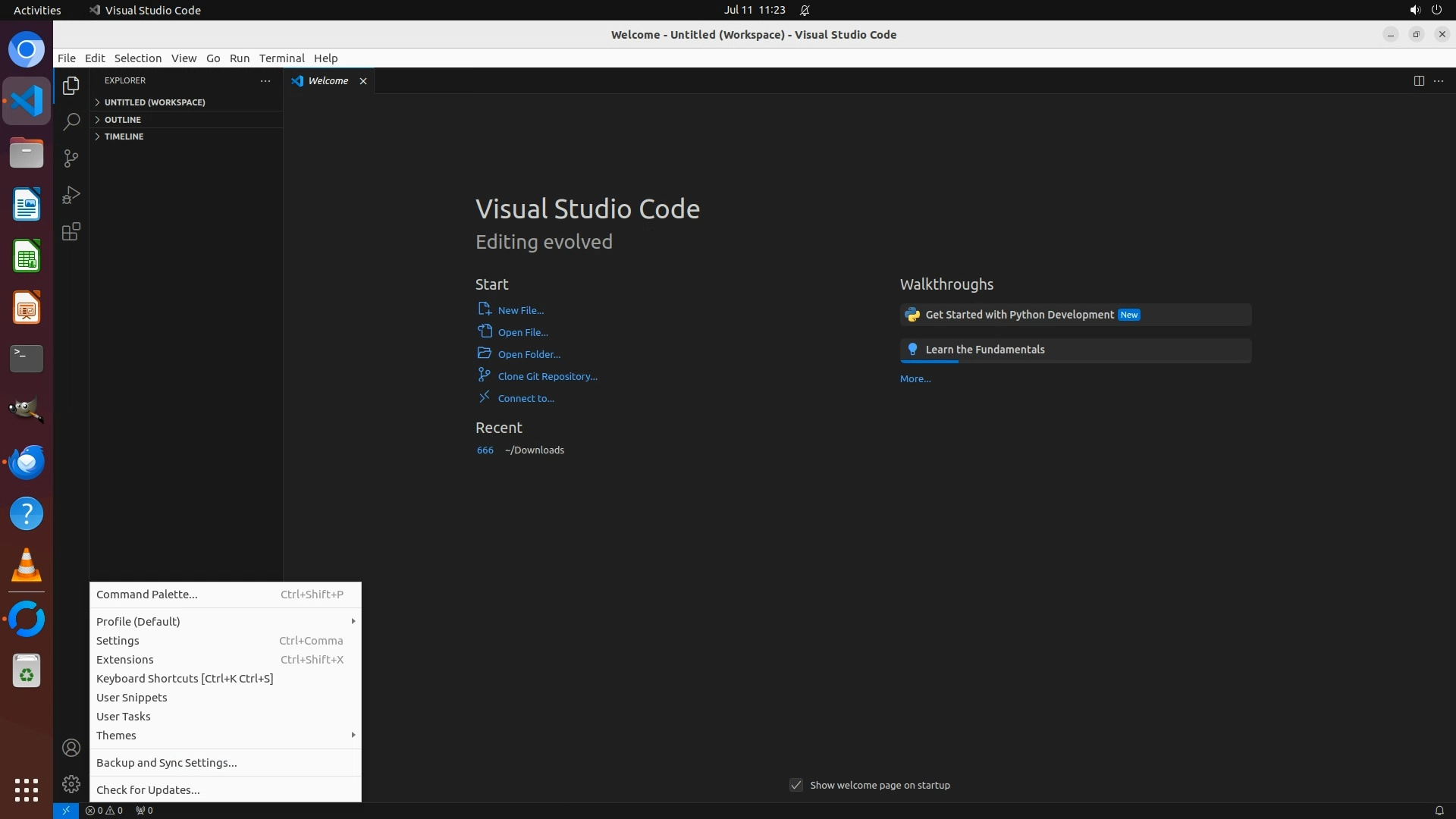Open recent folder 666
Viewport: 1456px width, 819px height.
click(x=485, y=450)
